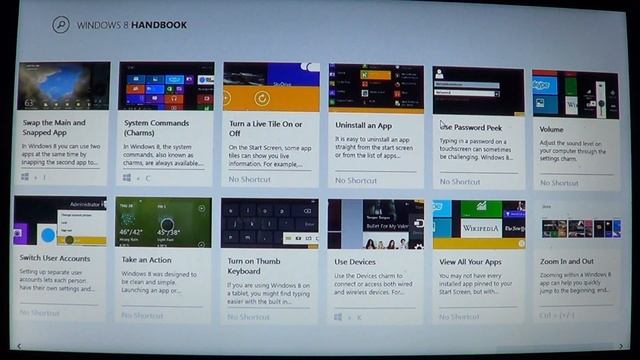Click the right scroll arrow at bottom

coord(621,346)
